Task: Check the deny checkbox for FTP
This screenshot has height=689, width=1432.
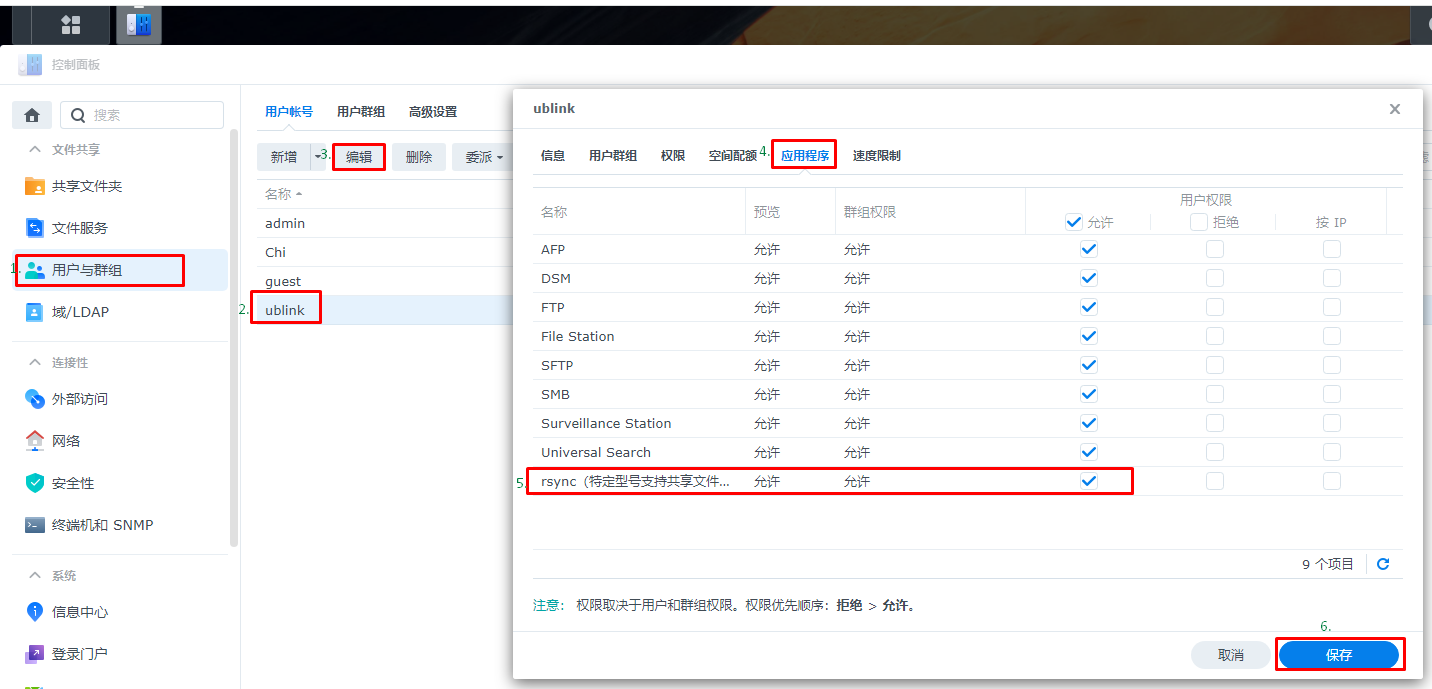Action: tap(1214, 307)
